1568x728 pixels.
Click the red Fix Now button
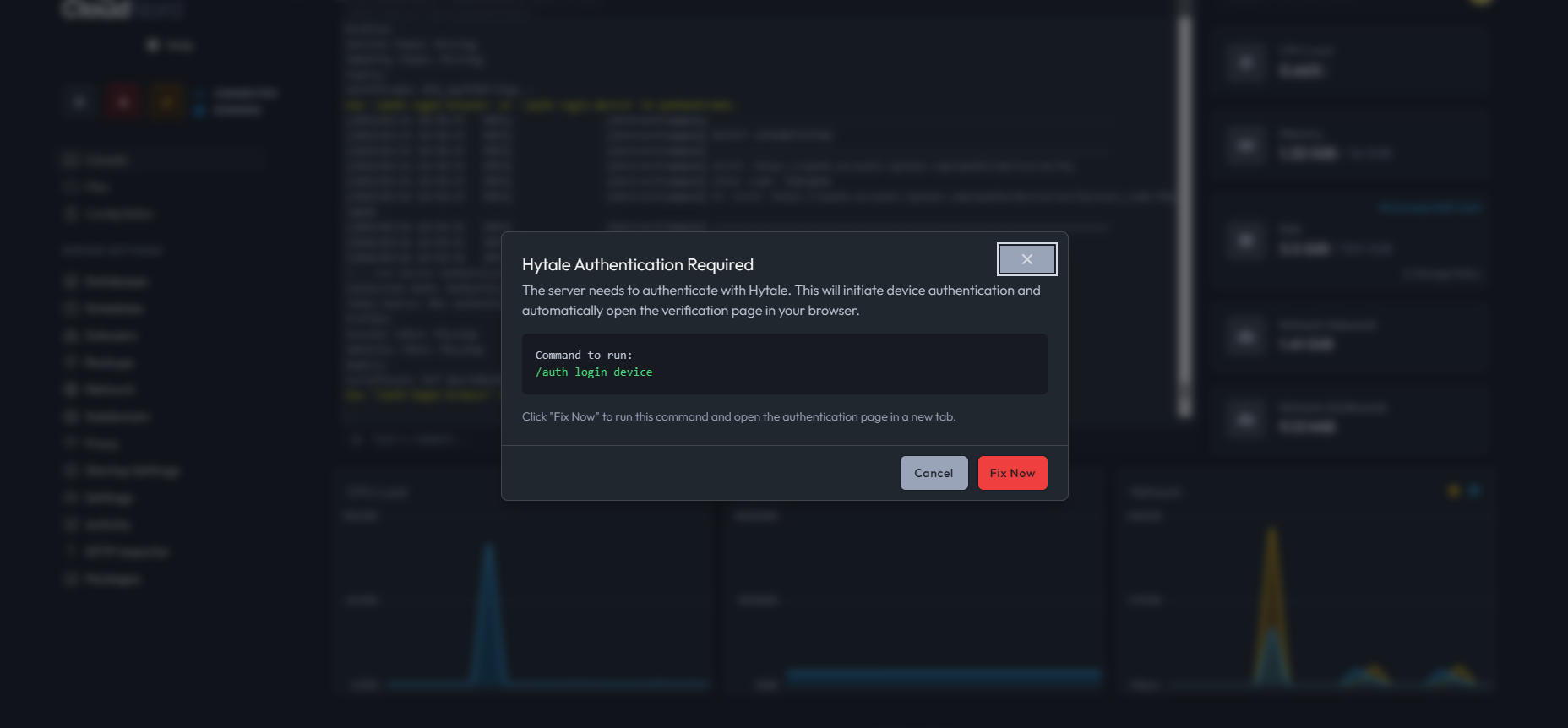pyautogui.click(x=1012, y=473)
